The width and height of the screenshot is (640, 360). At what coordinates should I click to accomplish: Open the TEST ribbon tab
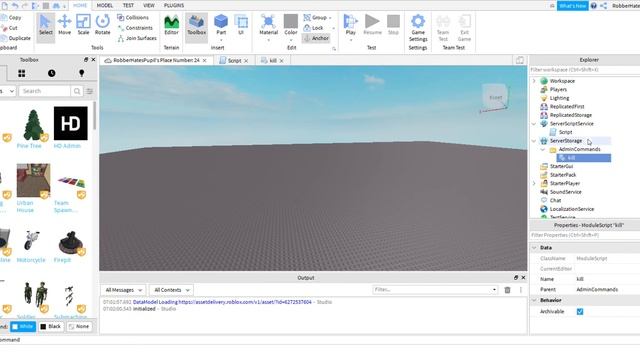point(128,5)
